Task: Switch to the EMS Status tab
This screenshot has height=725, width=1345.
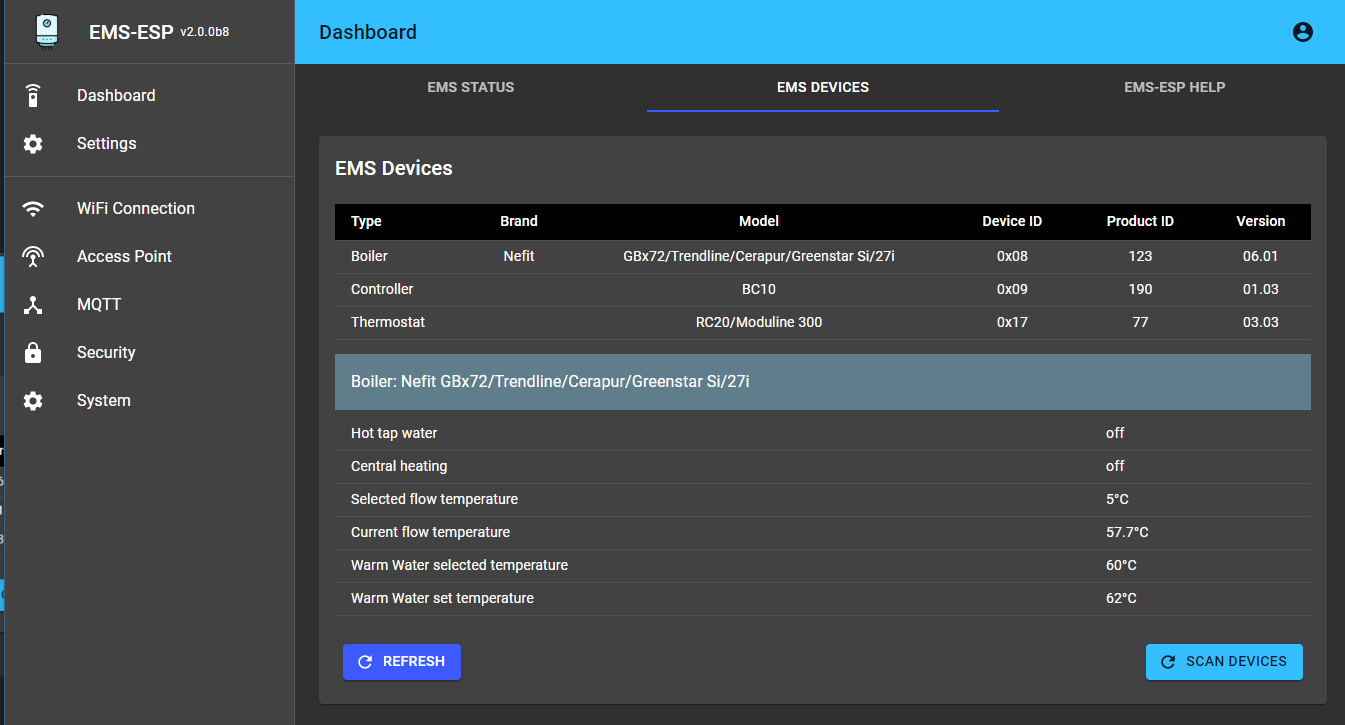Action: click(470, 87)
